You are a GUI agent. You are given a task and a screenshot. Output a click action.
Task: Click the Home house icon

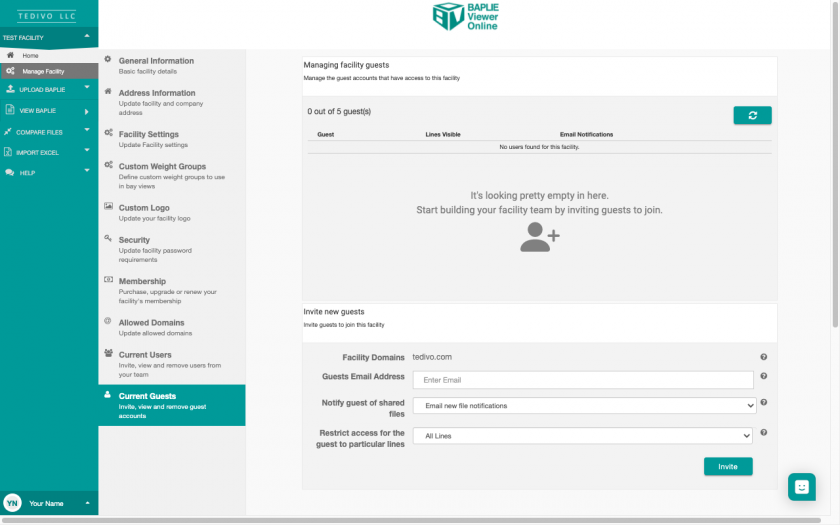10,55
